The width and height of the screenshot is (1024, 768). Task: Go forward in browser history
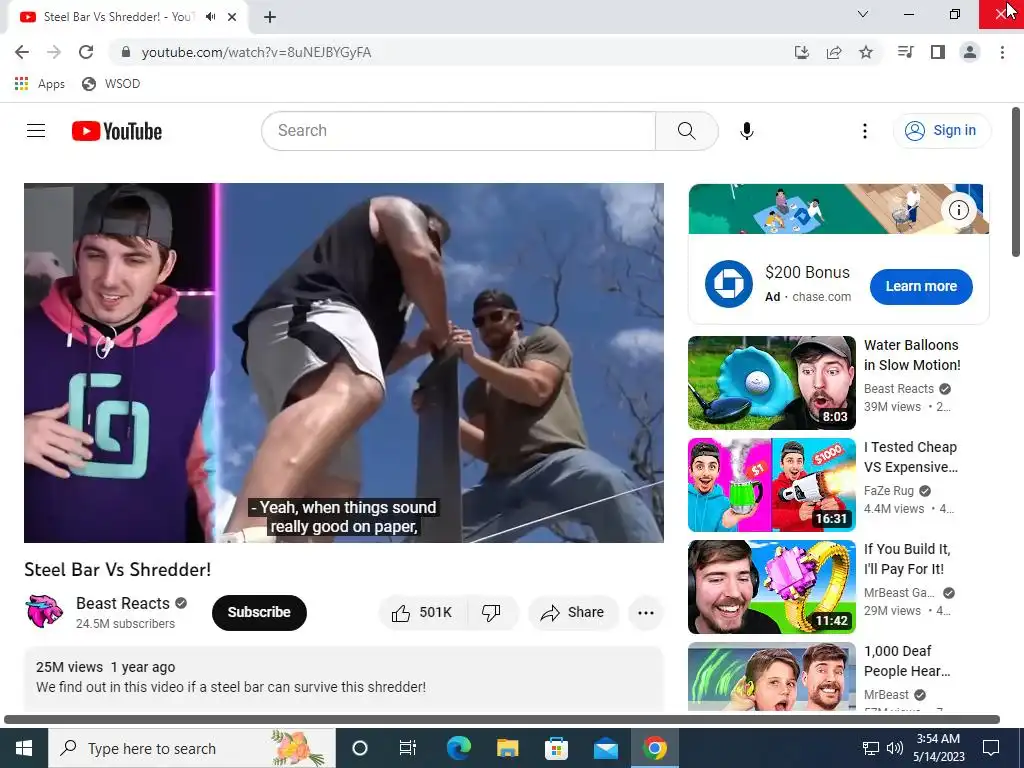tap(54, 52)
